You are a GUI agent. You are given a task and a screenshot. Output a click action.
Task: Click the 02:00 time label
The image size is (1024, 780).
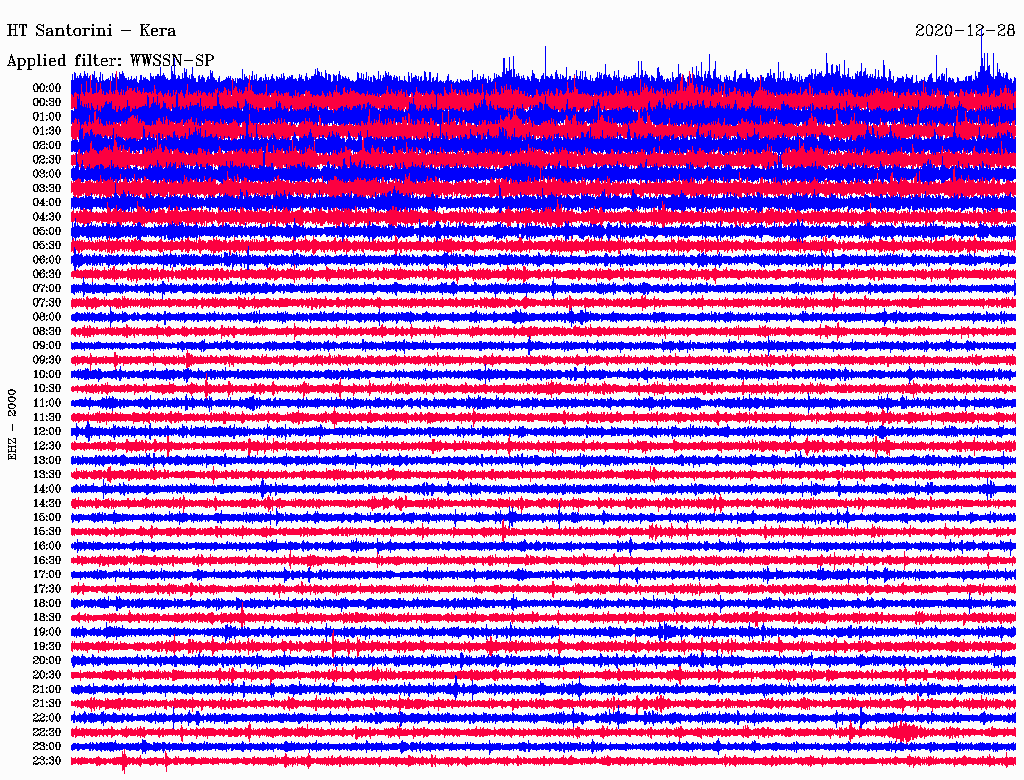tap(47, 146)
